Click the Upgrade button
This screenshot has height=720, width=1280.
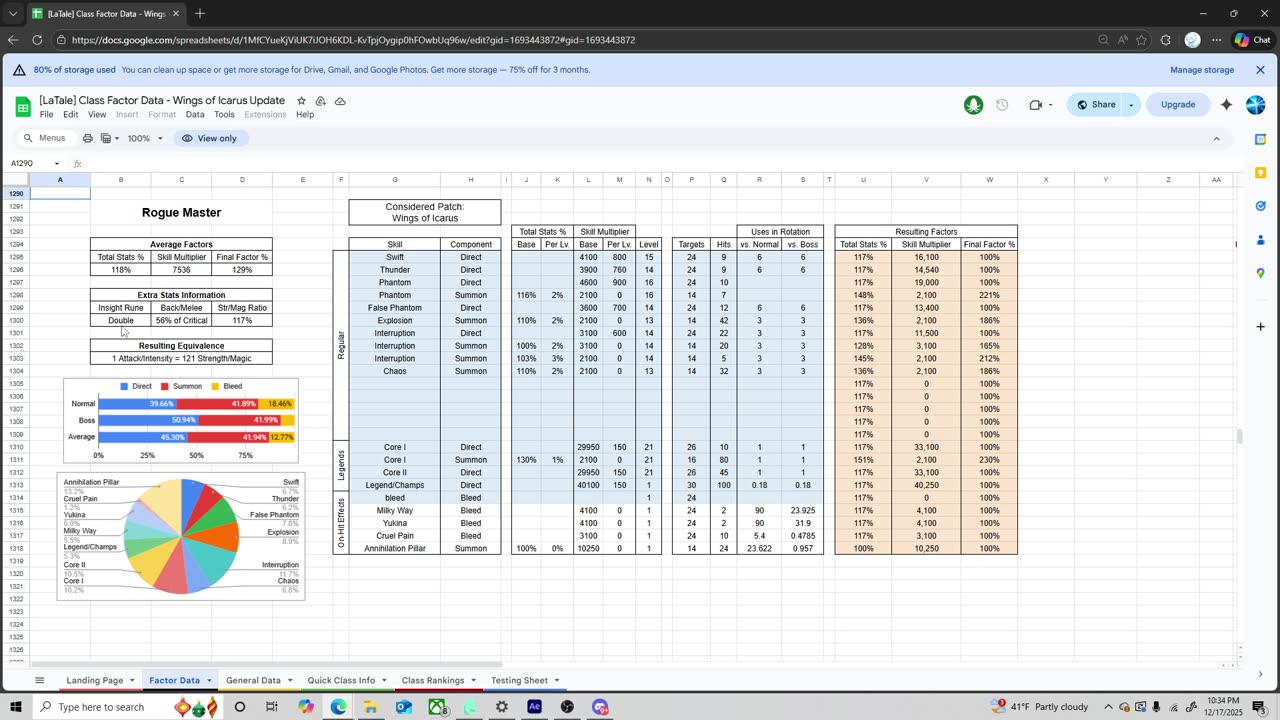[1177, 105]
